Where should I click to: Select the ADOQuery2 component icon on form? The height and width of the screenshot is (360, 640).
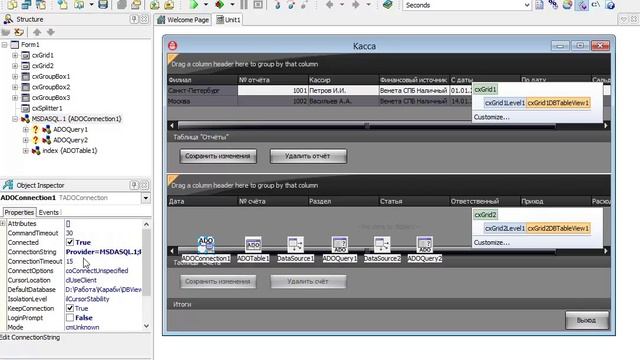point(424,244)
